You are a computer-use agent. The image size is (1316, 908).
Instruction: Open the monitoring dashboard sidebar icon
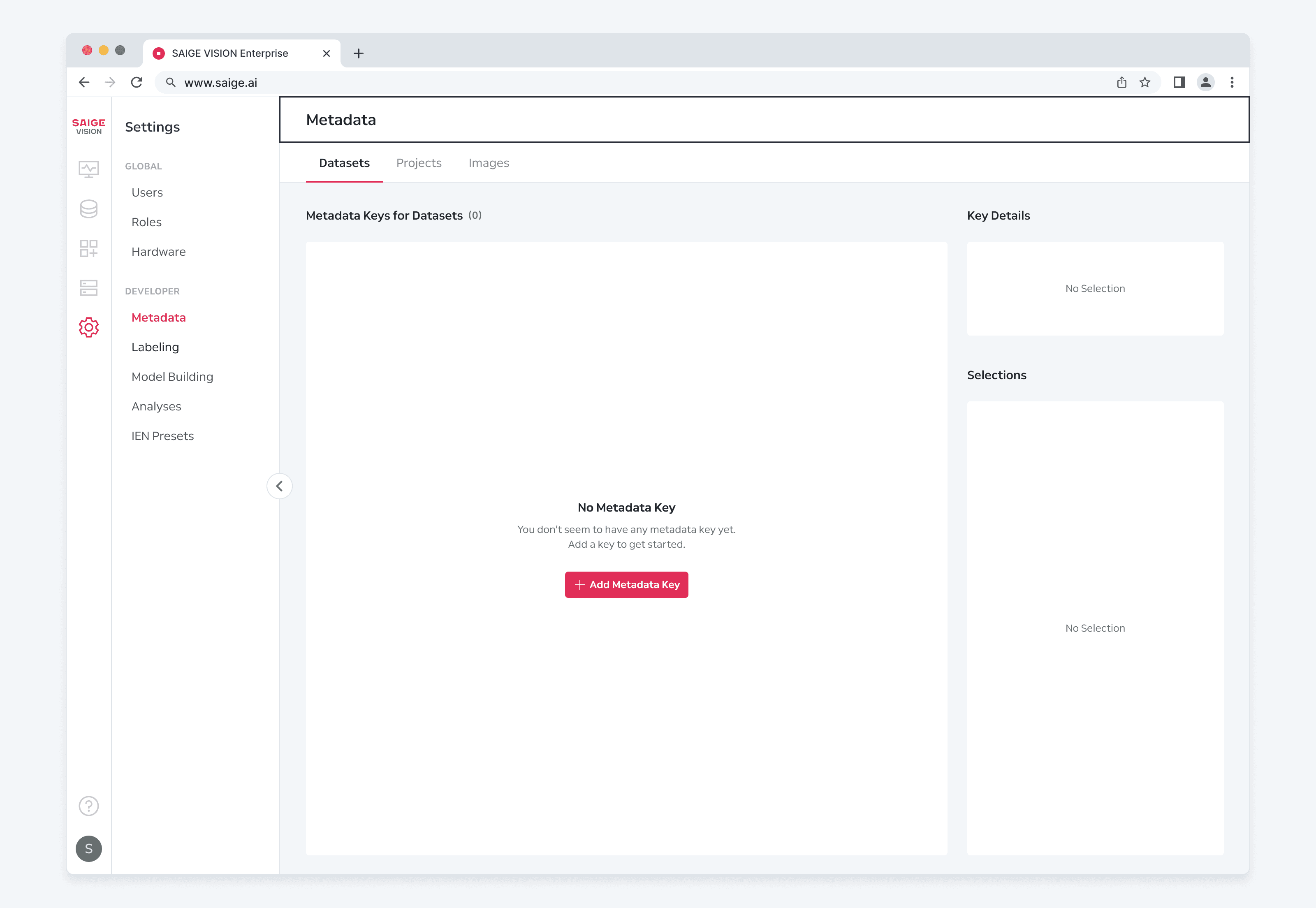tap(89, 169)
